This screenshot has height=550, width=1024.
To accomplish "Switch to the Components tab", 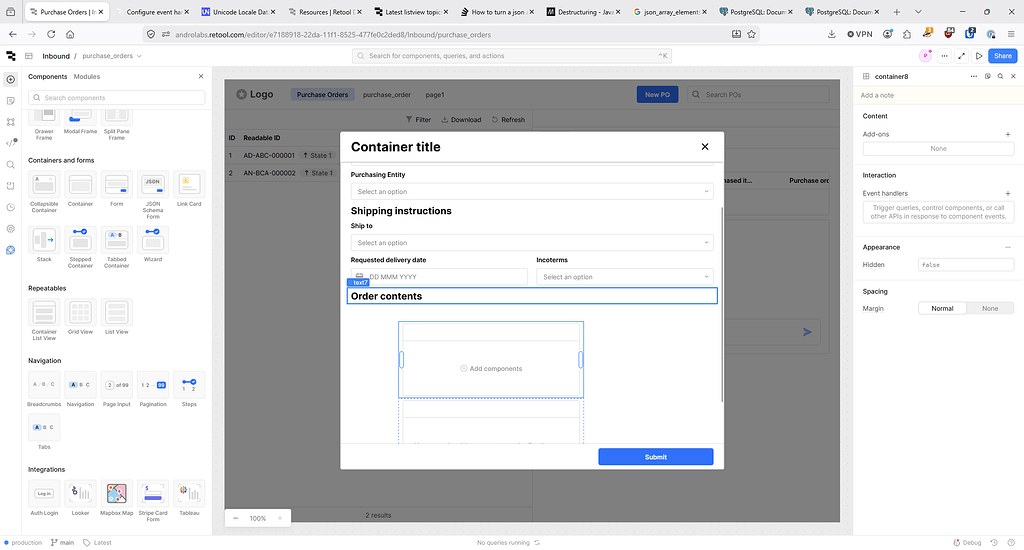I will pyautogui.click(x=48, y=76).
